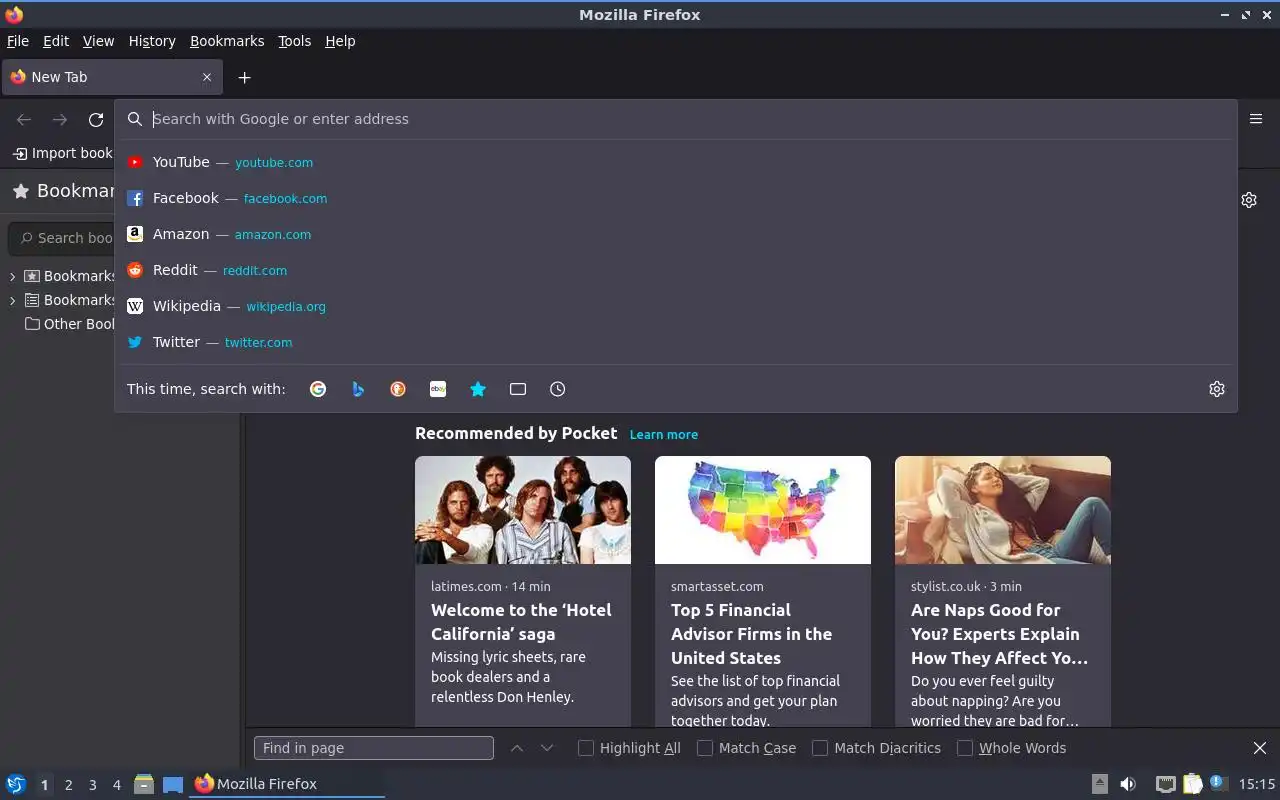
Task: Click the Pocket Learn more link
Action: pos(664,434)
